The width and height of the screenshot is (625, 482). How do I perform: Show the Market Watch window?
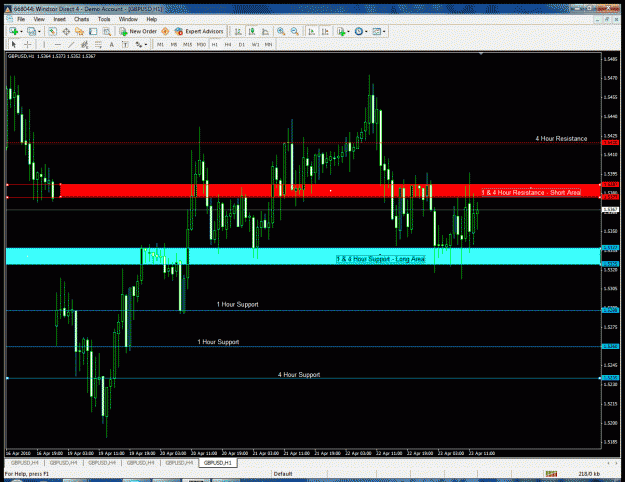coord(52,31)
